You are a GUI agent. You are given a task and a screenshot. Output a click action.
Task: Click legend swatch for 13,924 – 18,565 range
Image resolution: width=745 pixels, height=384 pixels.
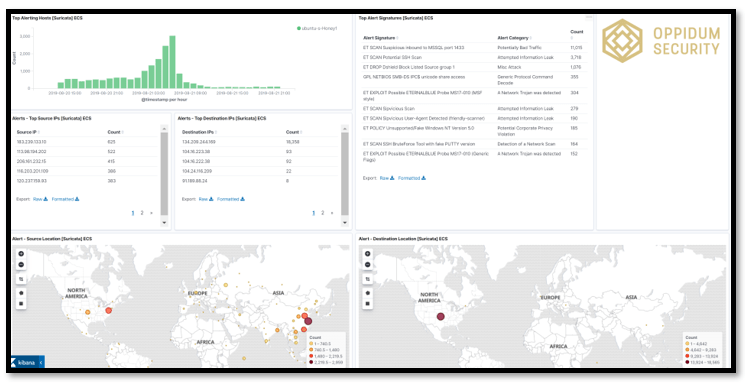[x=688, y=362]
